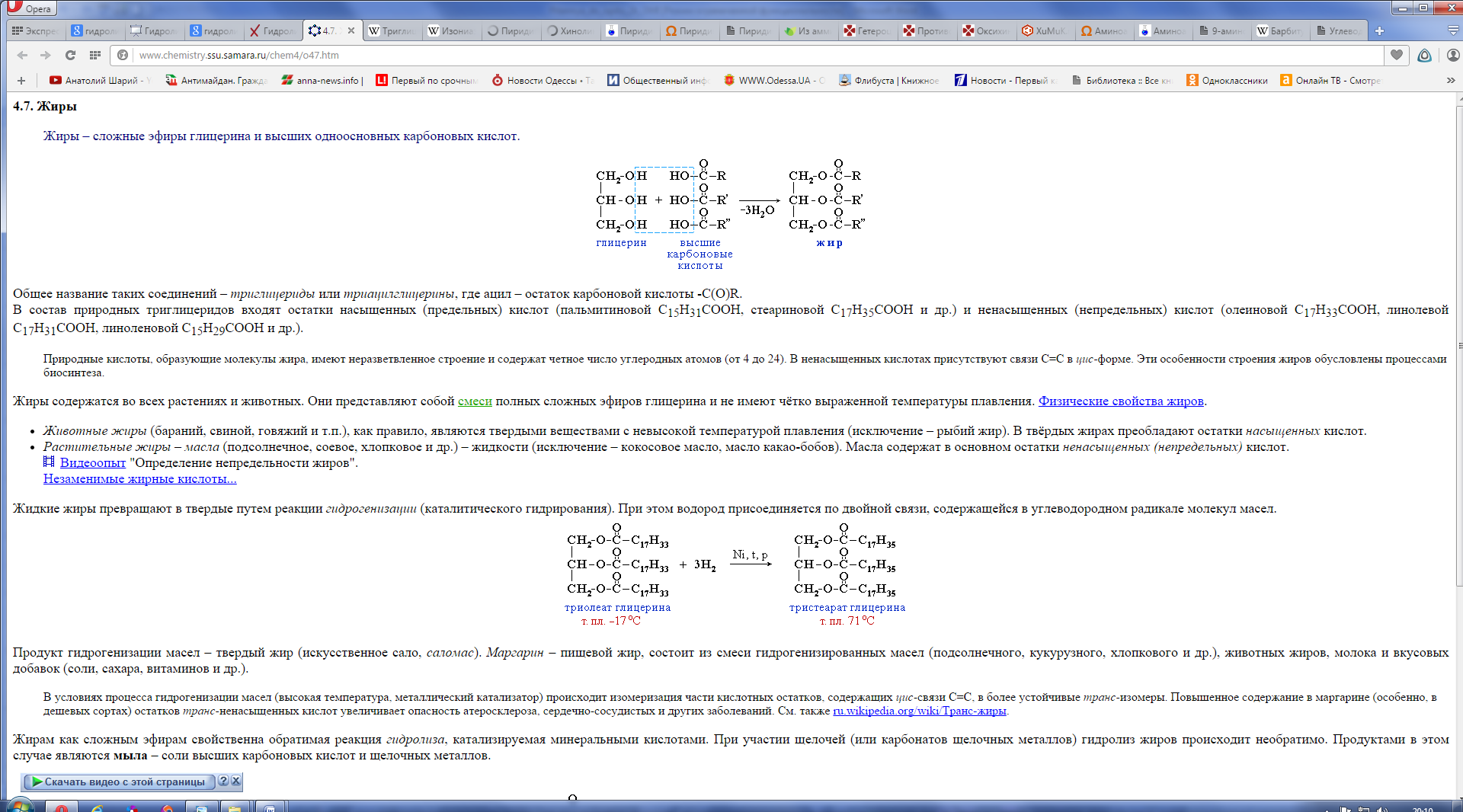Image resolution: width=1463 pixels, height=812 pixels.
Task: Click the help question mark on download bar
Action: pos(223,781)
